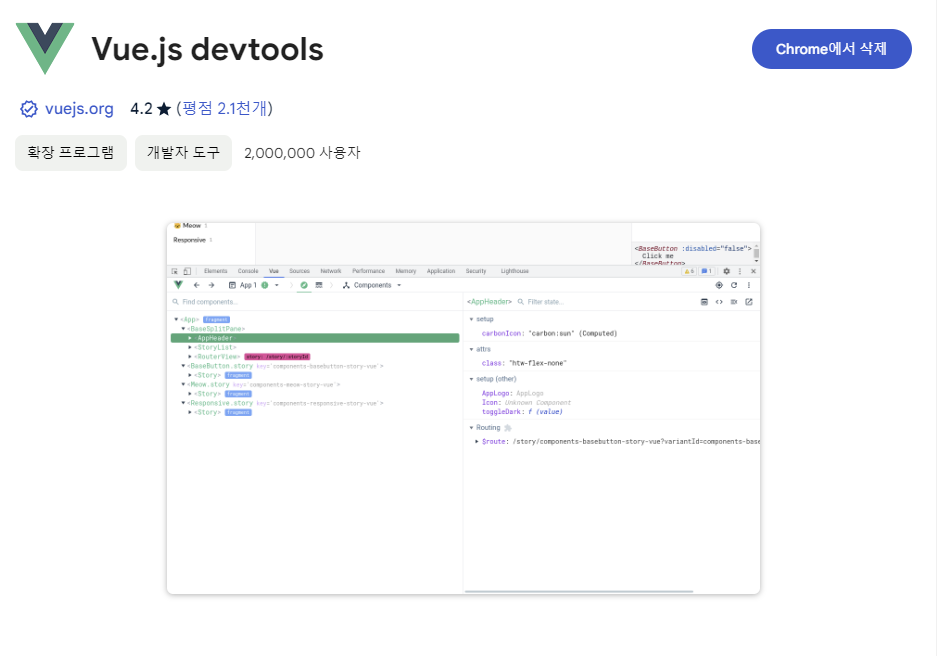
Task: Open the Console tab in DevTools
Action: pos(248,271)
